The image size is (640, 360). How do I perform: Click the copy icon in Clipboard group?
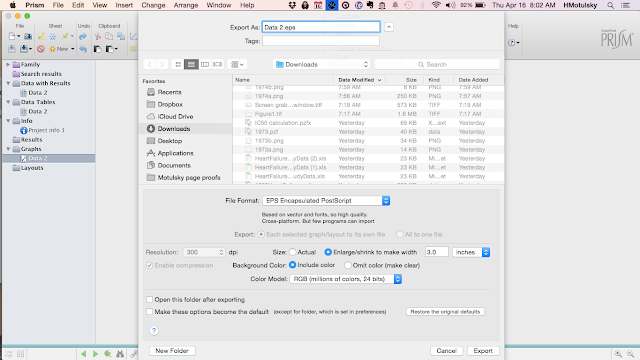pos(109,36)
